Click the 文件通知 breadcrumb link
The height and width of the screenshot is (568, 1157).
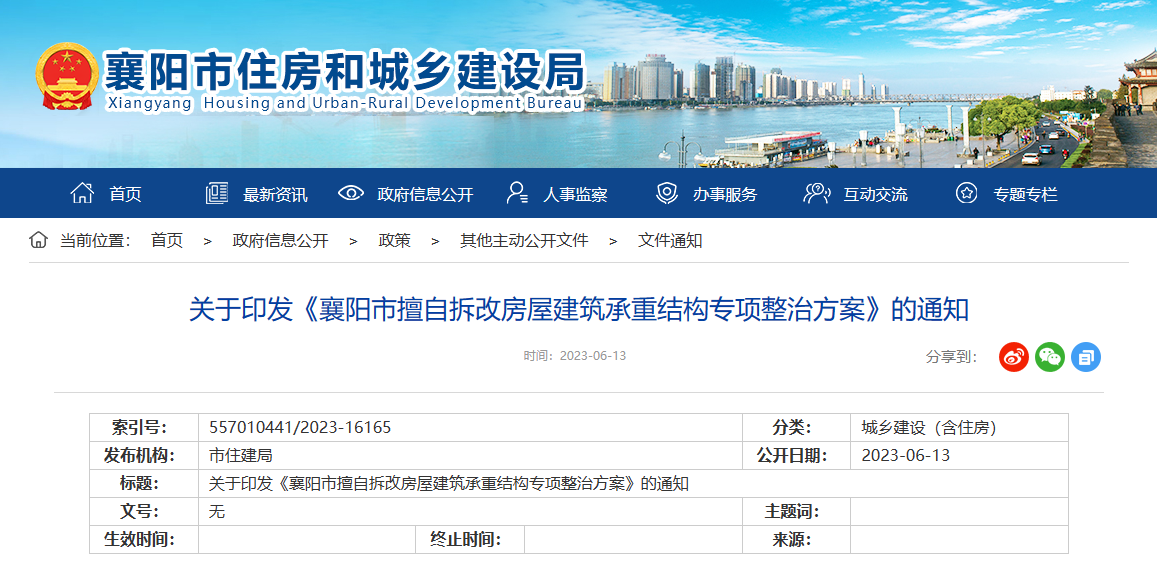point(670,240)
